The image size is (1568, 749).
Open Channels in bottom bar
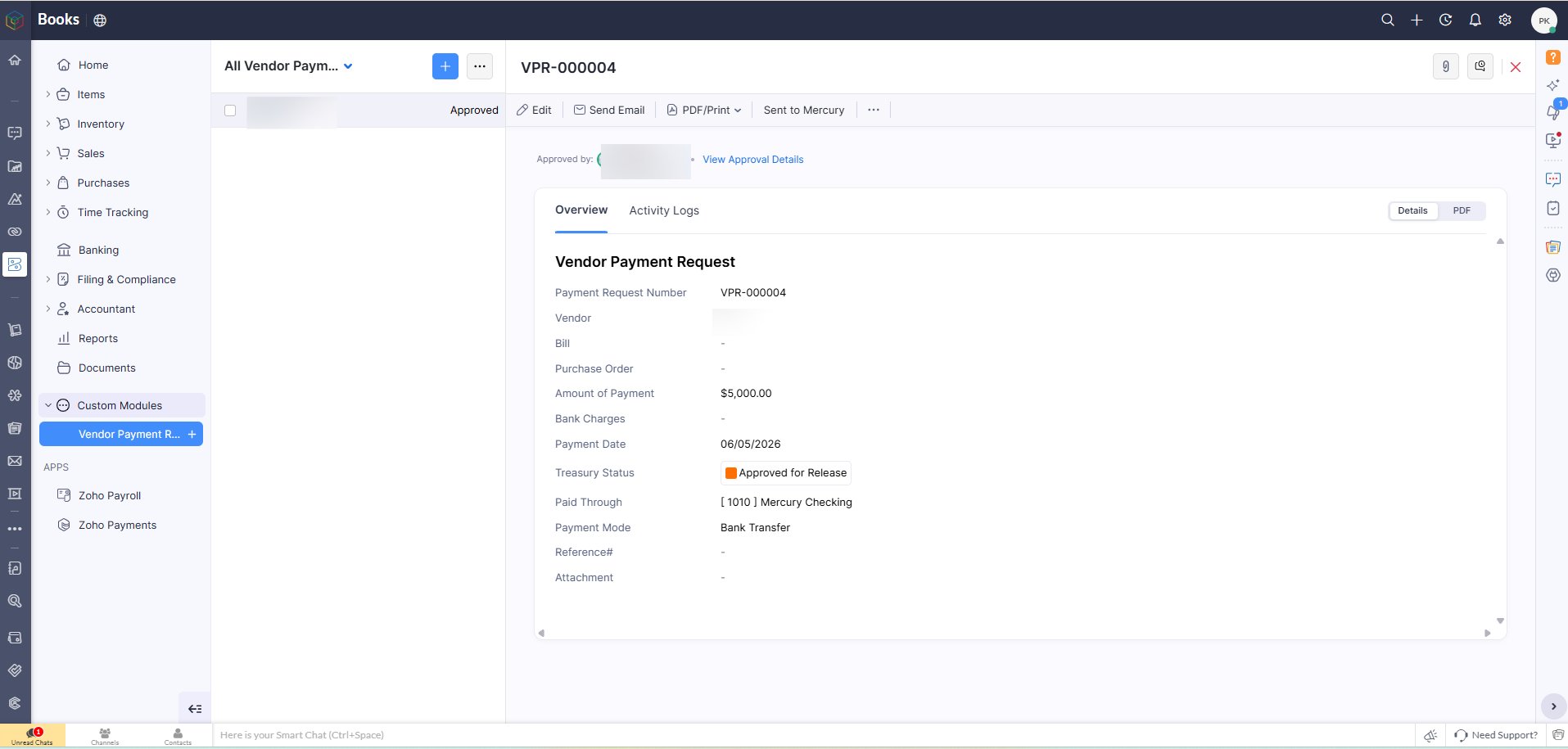(x=105, y=736)
